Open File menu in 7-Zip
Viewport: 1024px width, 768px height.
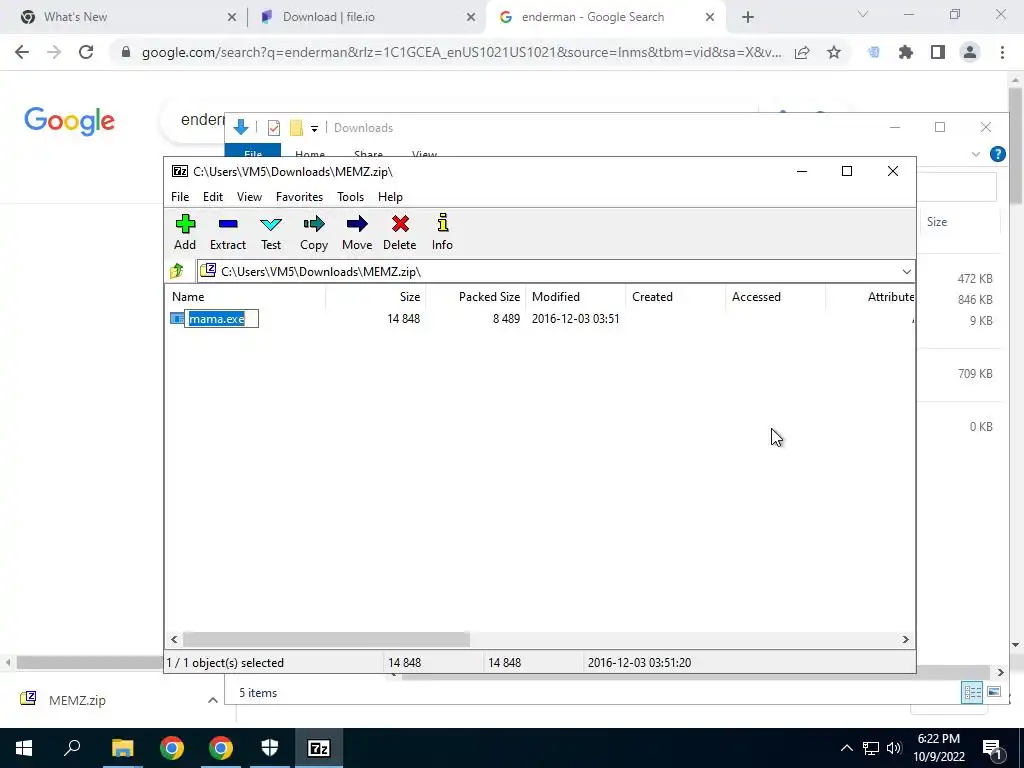pos(180,197)
